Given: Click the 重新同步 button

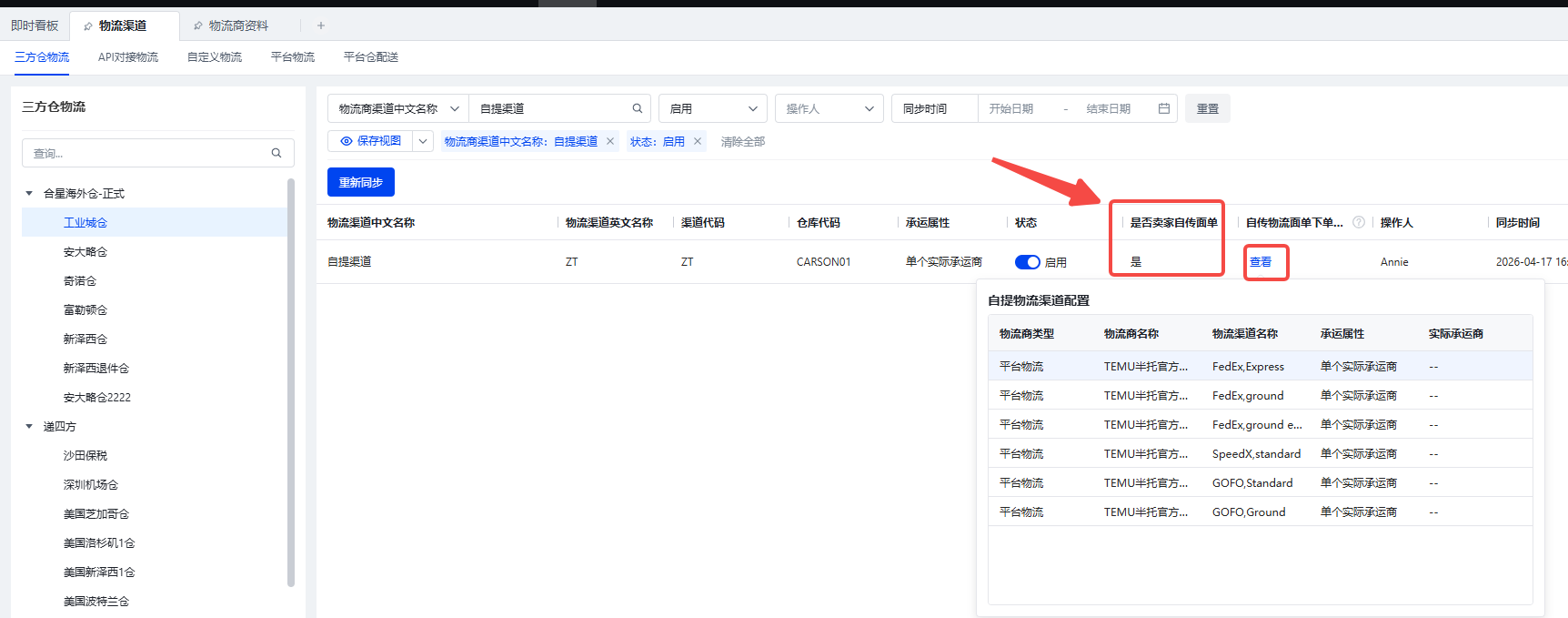Looking at the screenshot, I should (361, 182).
